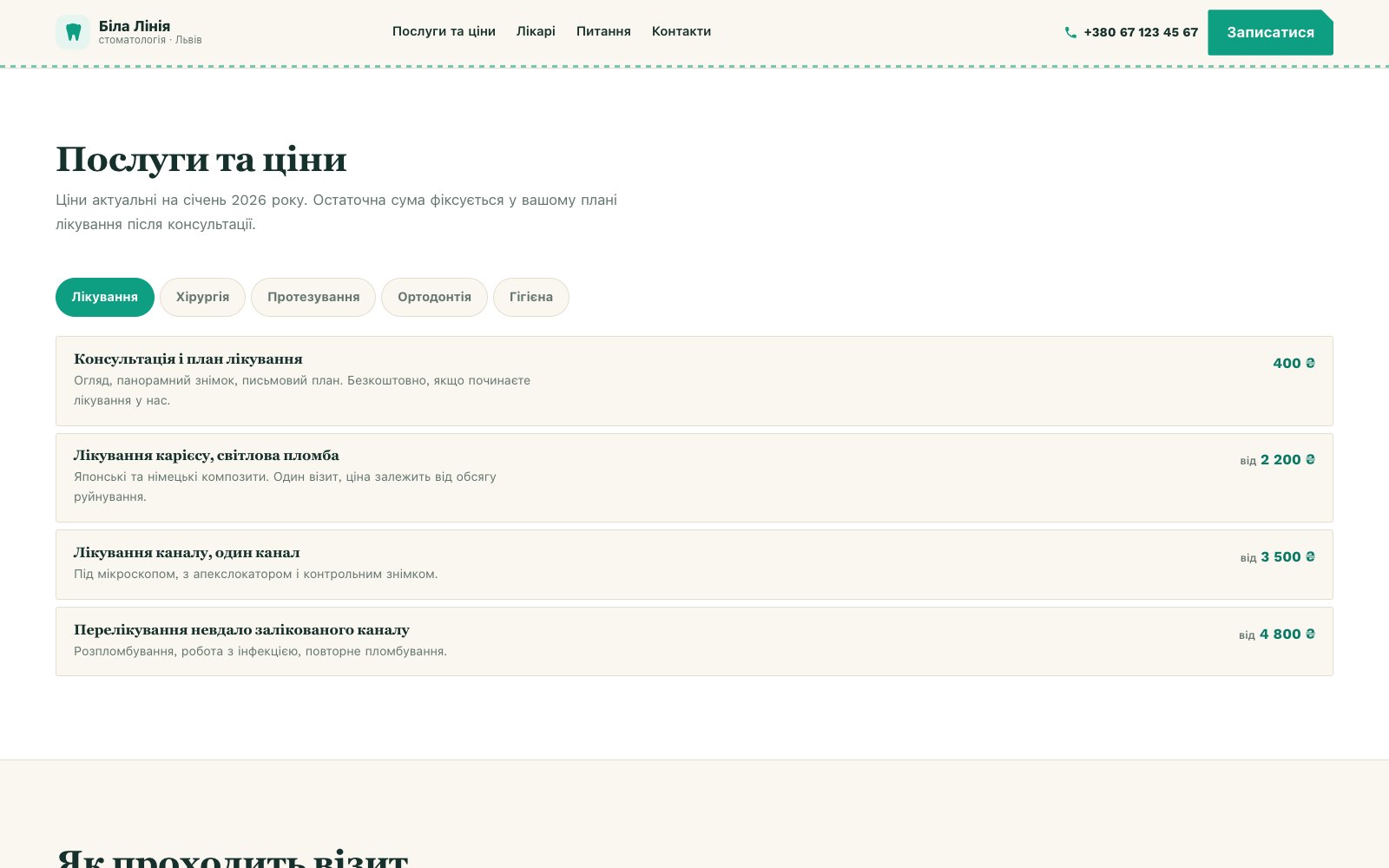
Task: Click the Послуги та ціни page heading
Action: (x=201, y=160)
